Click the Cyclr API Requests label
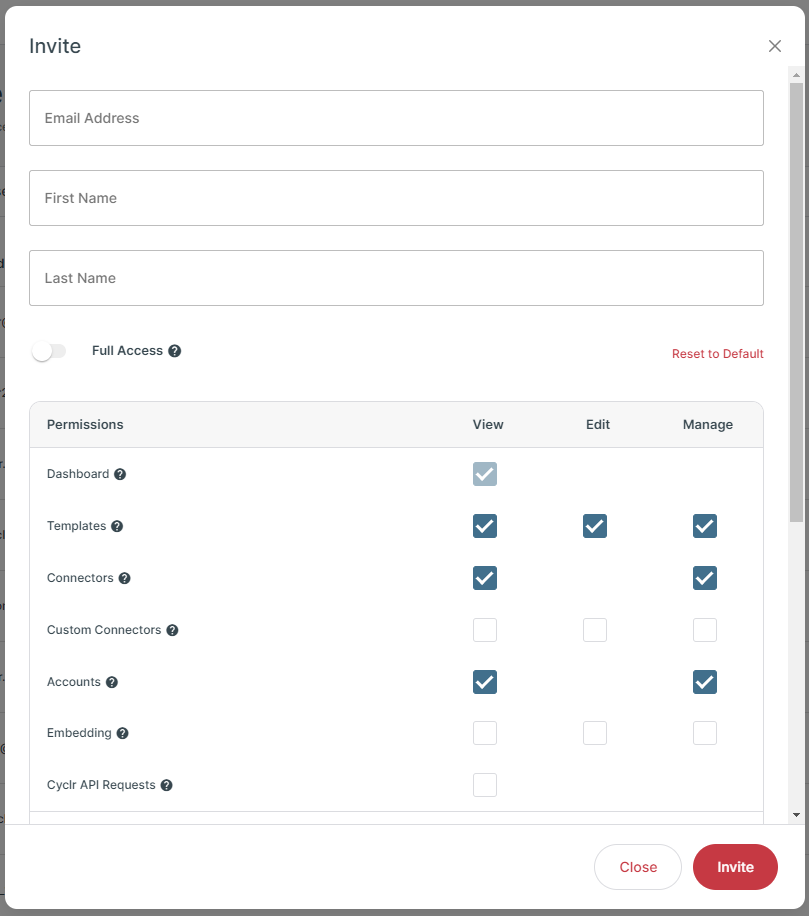Viewport: 809px width, 916px height. pyautogui.click(x=101, y=785)
